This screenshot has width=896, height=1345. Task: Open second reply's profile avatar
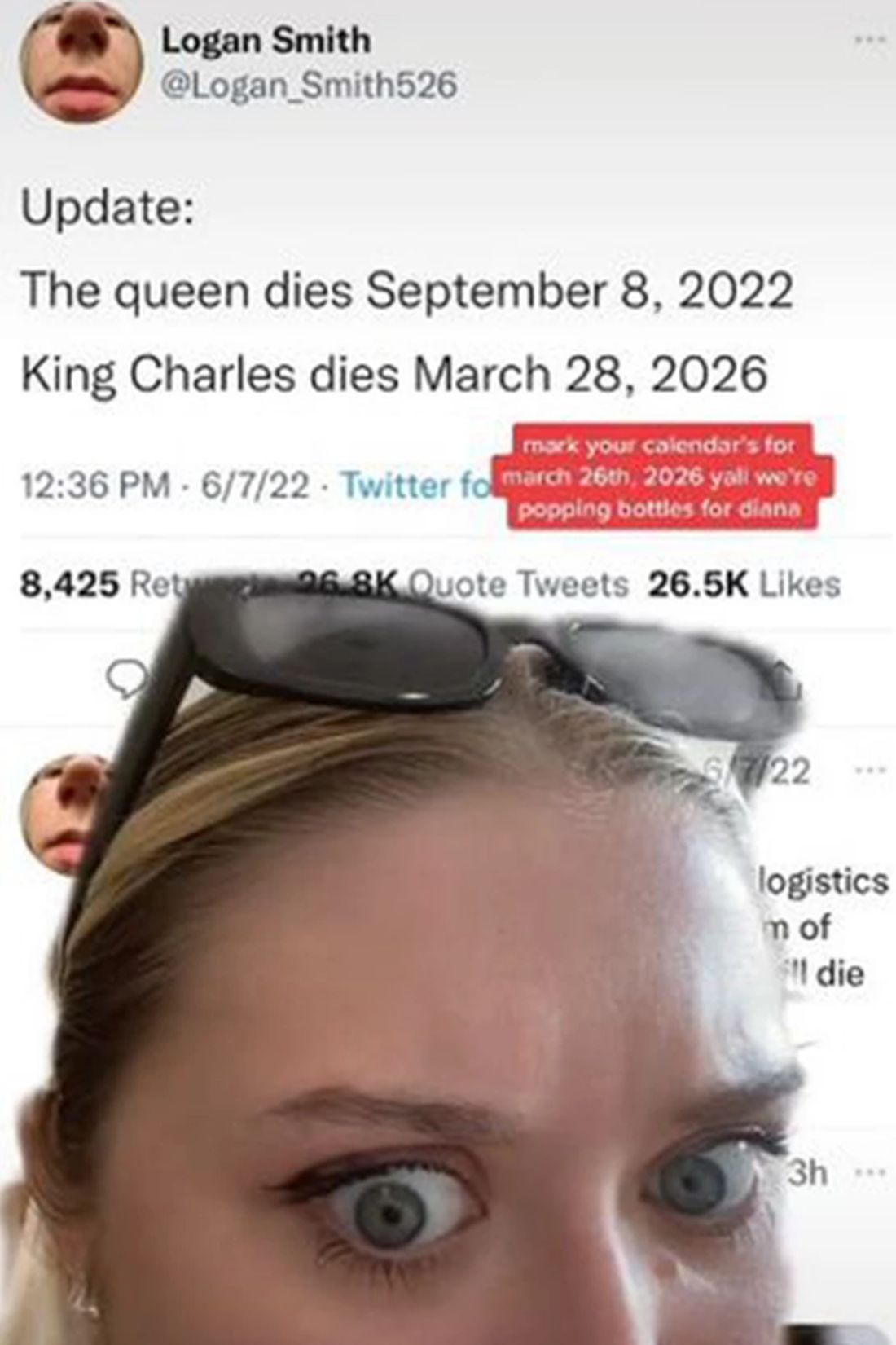tap(65, 813)
